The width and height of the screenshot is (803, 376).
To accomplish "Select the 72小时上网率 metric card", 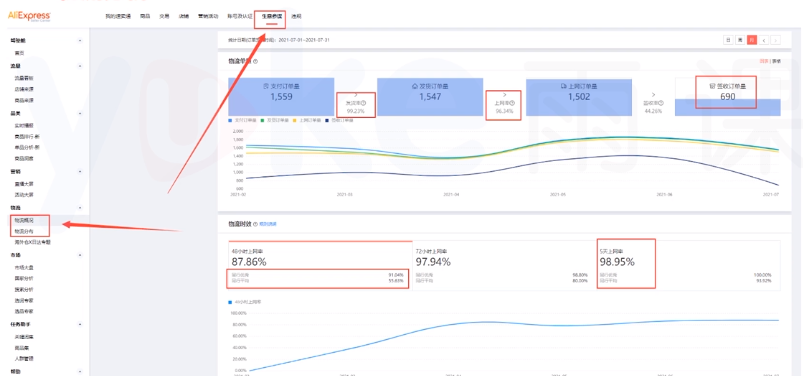I will pos(504,266).
